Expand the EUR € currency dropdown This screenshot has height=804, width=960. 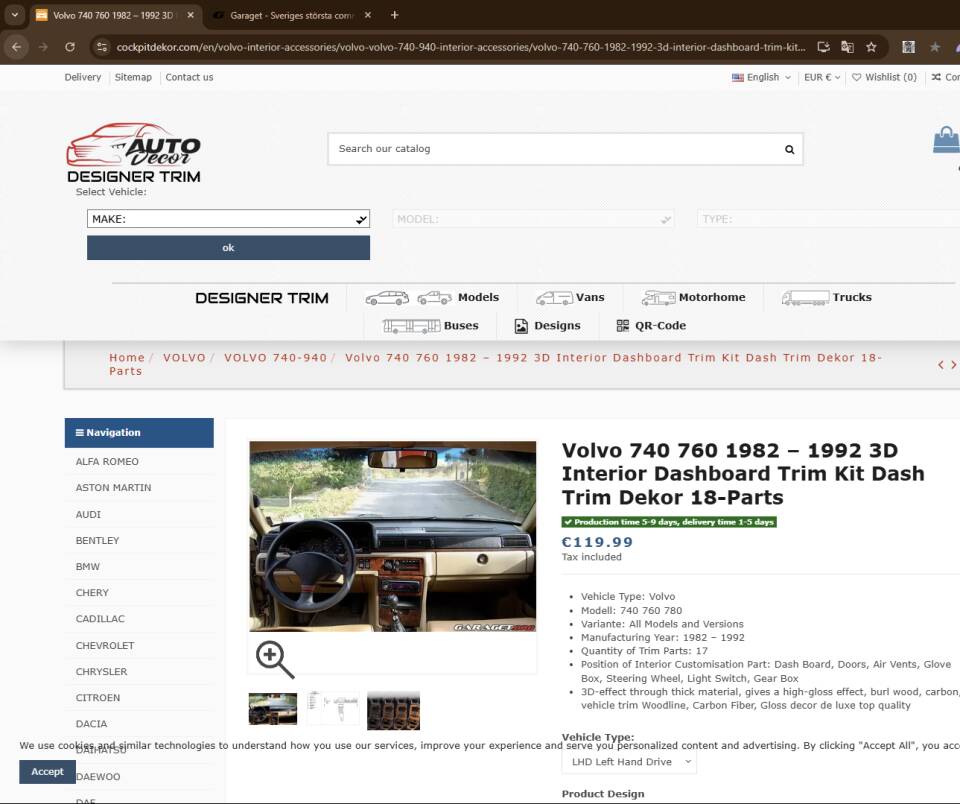pos(822,77)
